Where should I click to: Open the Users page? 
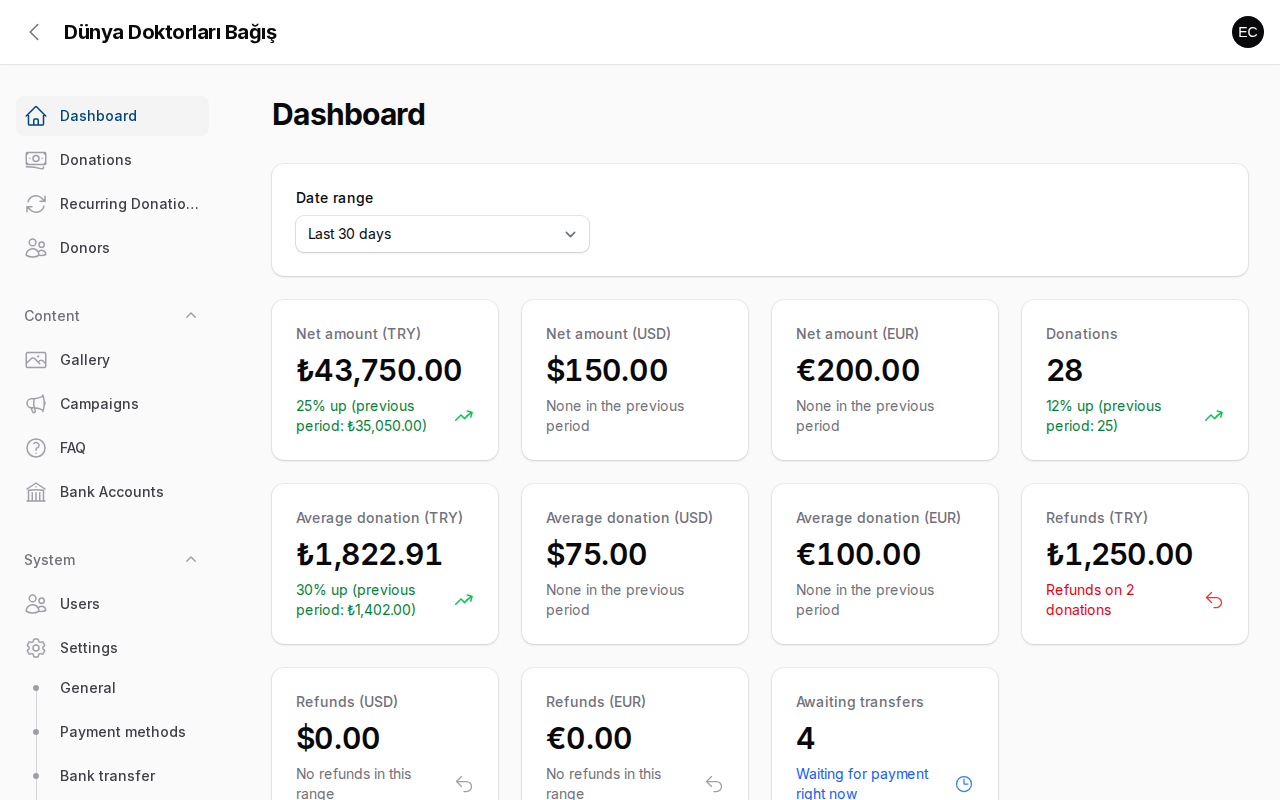coord(112,604)
